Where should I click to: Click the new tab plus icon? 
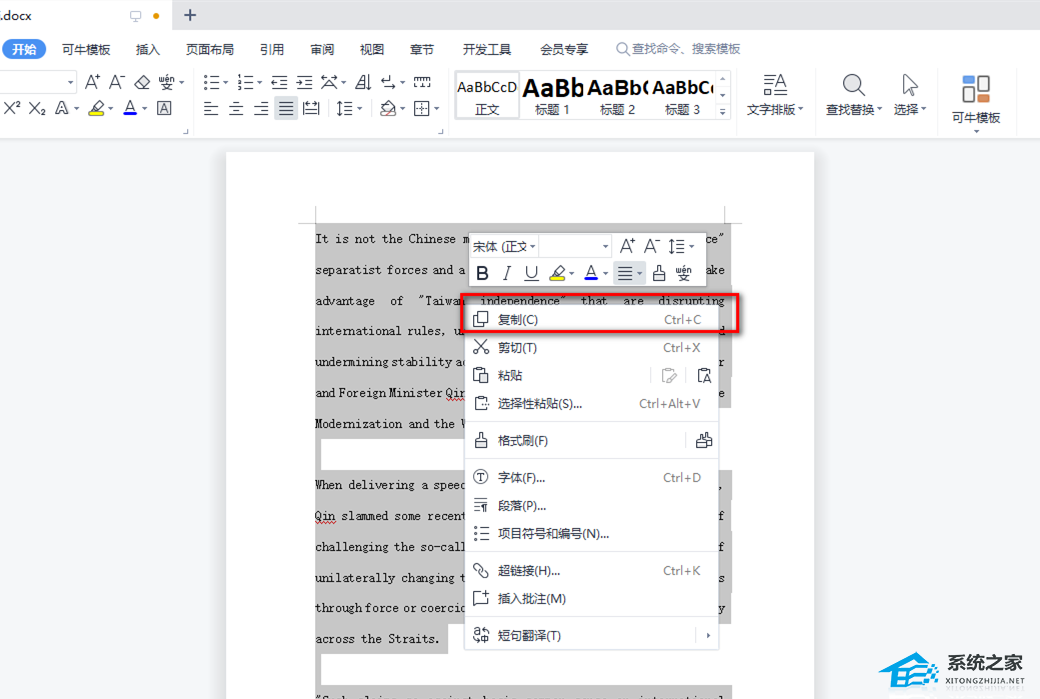coord(190,15)
